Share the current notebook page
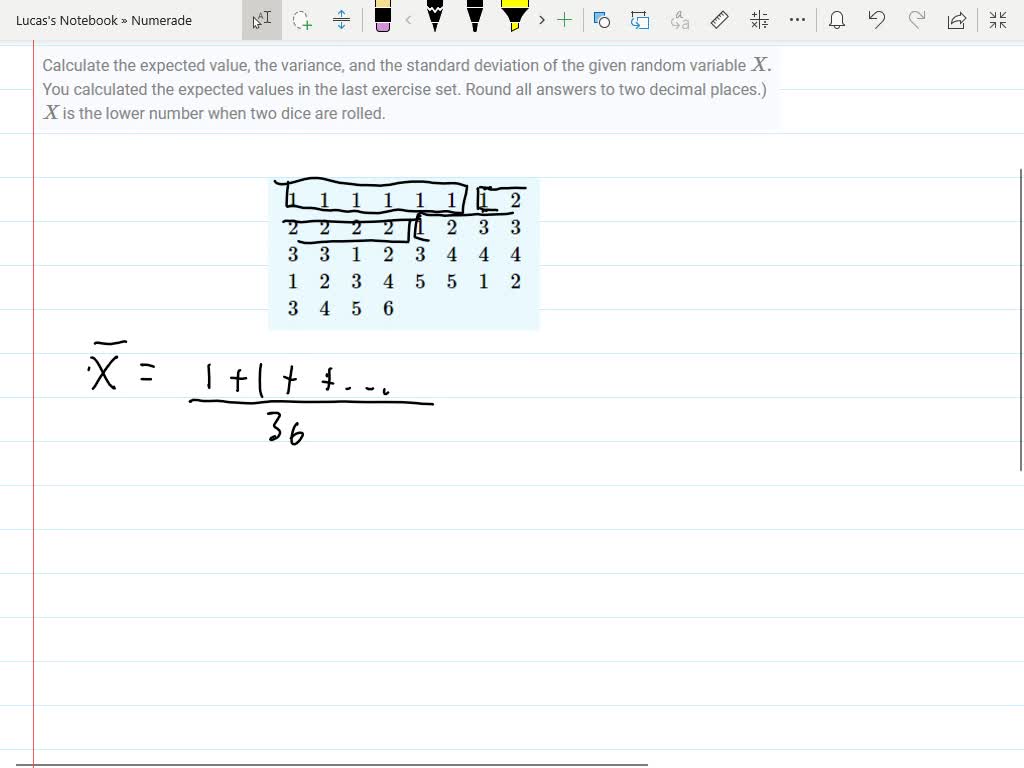1024x768 pixels. tap(957, 20)
